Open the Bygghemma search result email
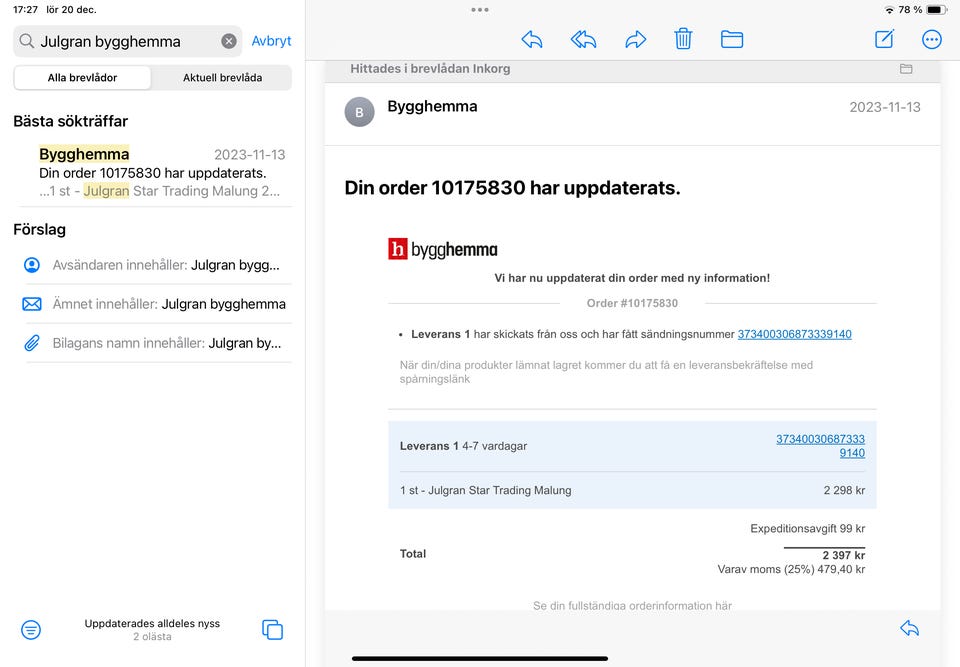Screen dimensions: 960x667 point(153,173)
